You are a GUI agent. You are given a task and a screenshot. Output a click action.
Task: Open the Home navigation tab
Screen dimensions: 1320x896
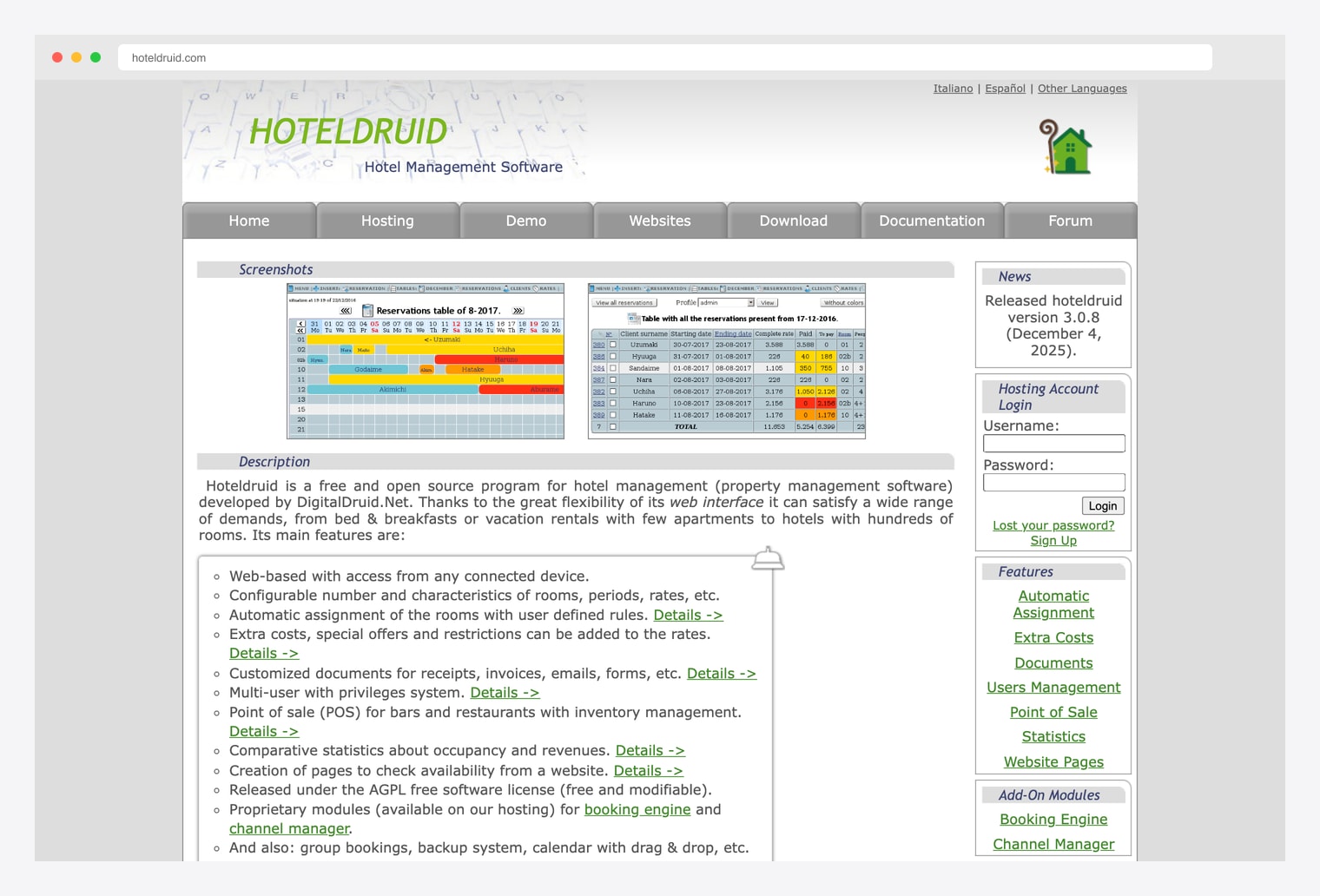coord(249,221)
